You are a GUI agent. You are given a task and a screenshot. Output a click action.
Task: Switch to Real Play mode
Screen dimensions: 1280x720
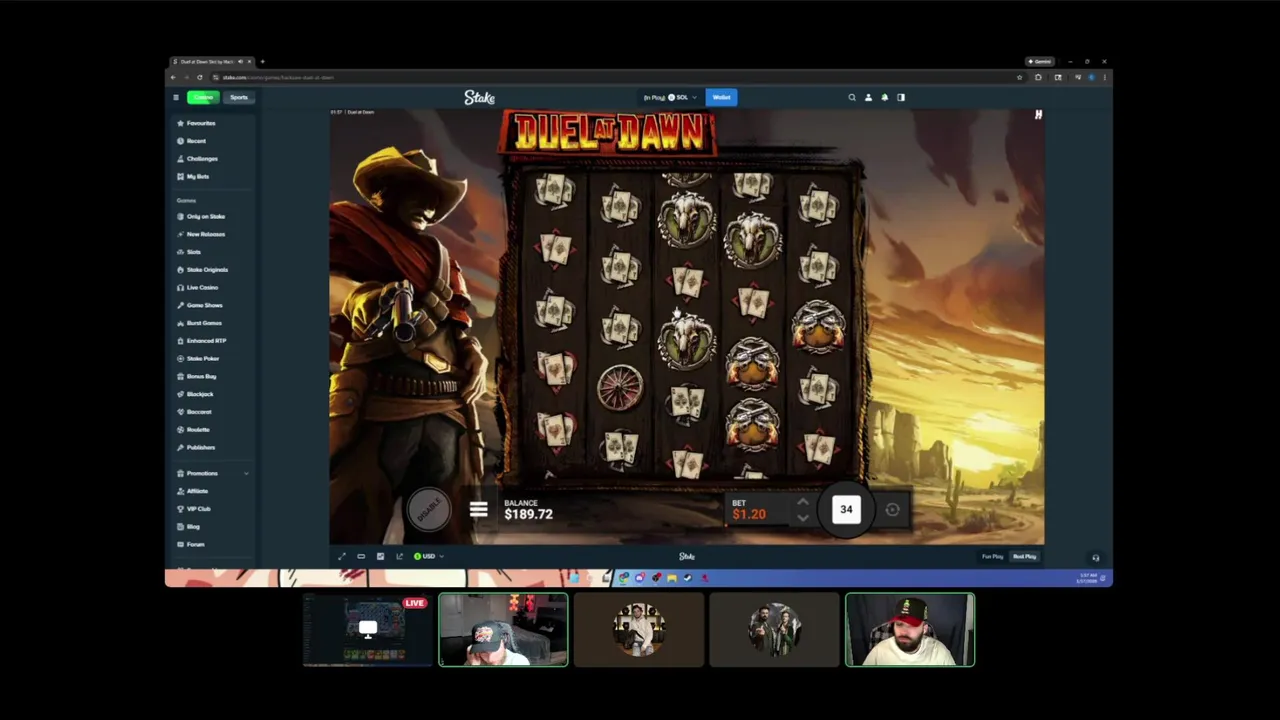point(1025,557)
